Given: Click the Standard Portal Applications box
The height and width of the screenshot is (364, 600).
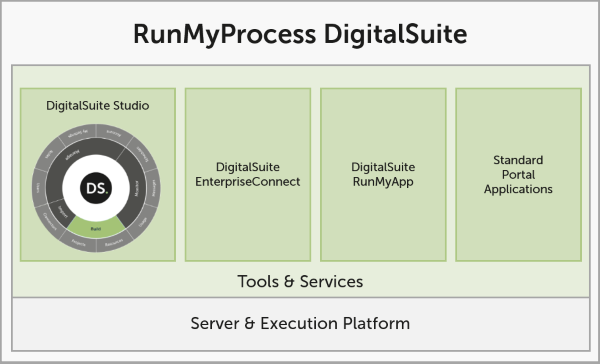Looking at the screenshot, I should [518, 175].
